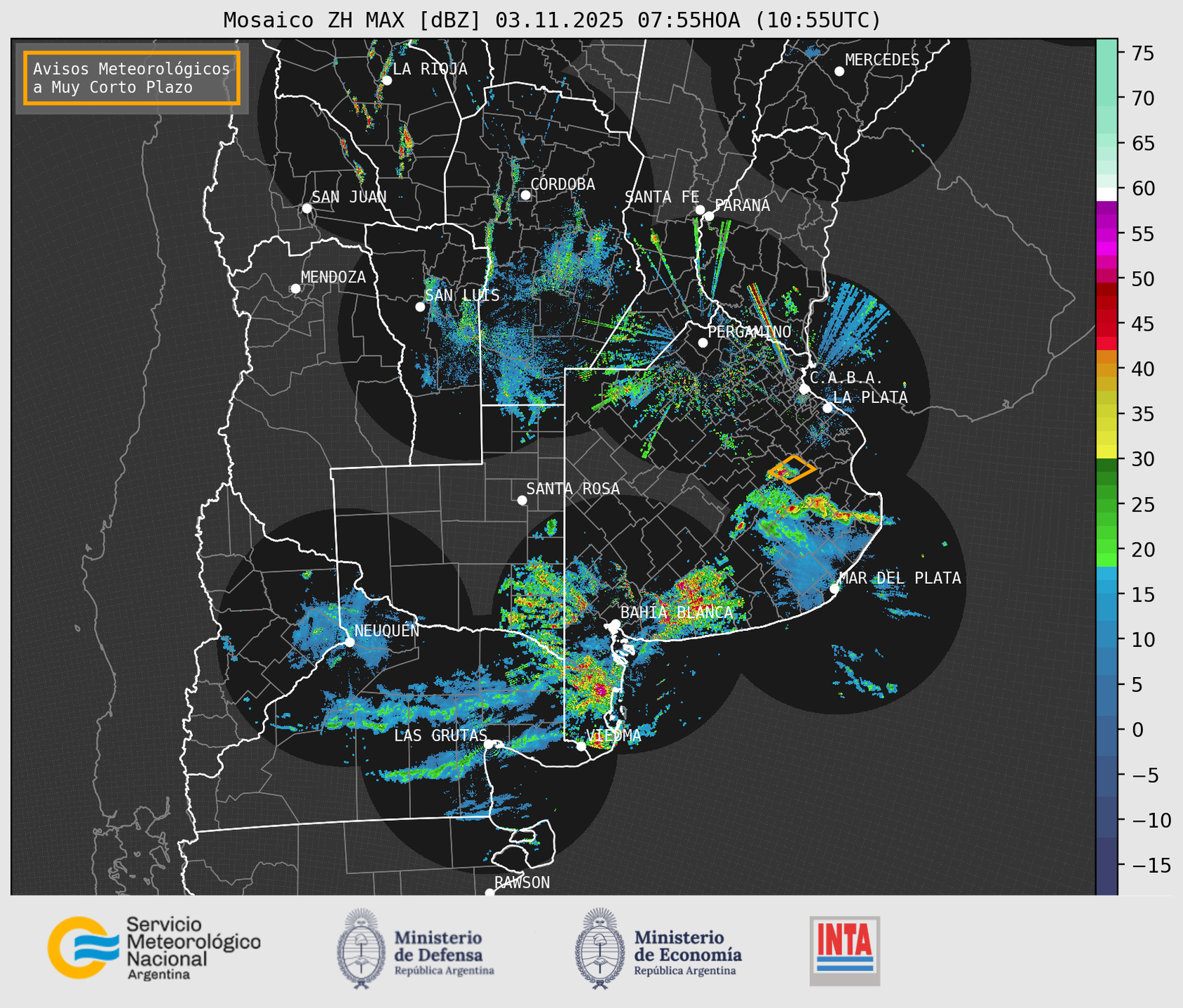Click the magenta 55 dBZ band on colorbar
Image resolution: width=1183 pixels, height=1008 pixels.
[1107, 234]
